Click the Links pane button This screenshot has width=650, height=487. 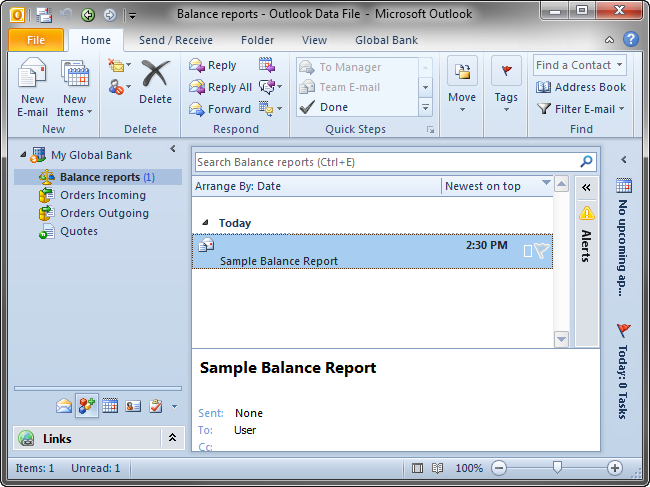click(x=87, y=438)
